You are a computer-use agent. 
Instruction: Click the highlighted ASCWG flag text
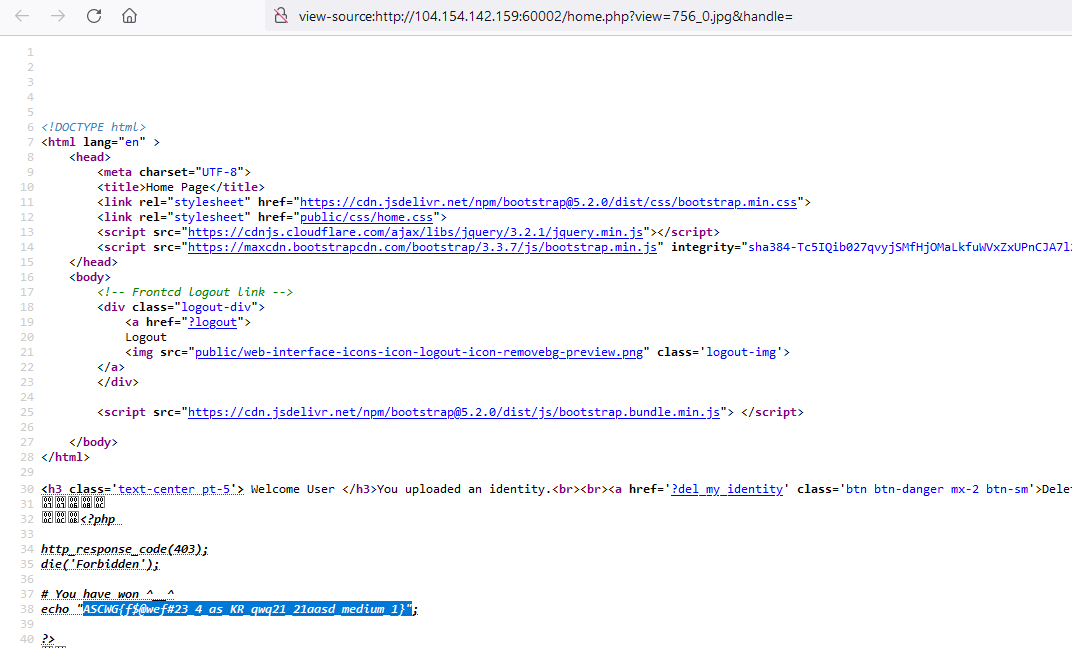[247, 609]
